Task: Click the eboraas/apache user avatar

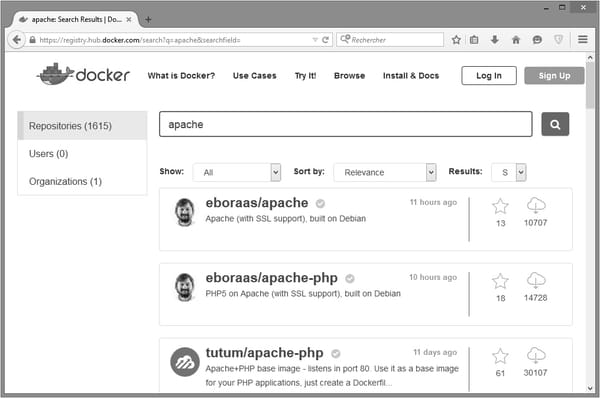Action: pyautogui.click(x=185, y=212)
